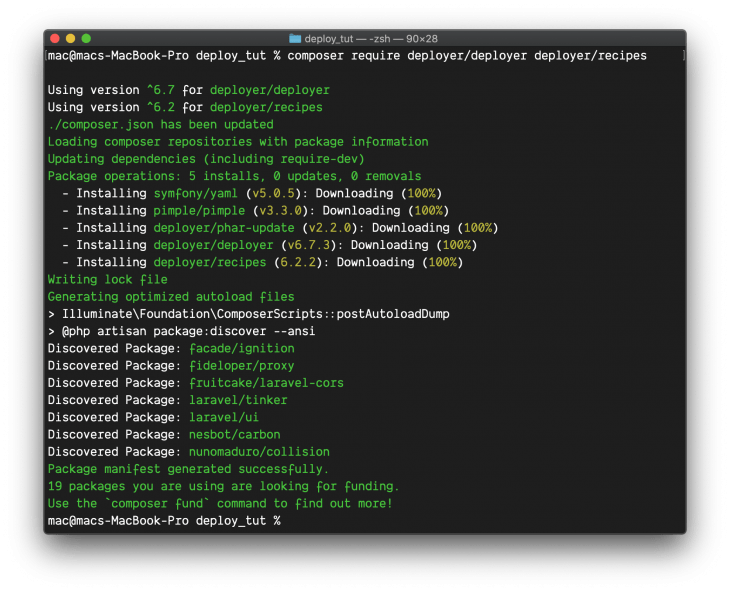Click the 'Writing lock file' line
730x592 pixels.
108,280
